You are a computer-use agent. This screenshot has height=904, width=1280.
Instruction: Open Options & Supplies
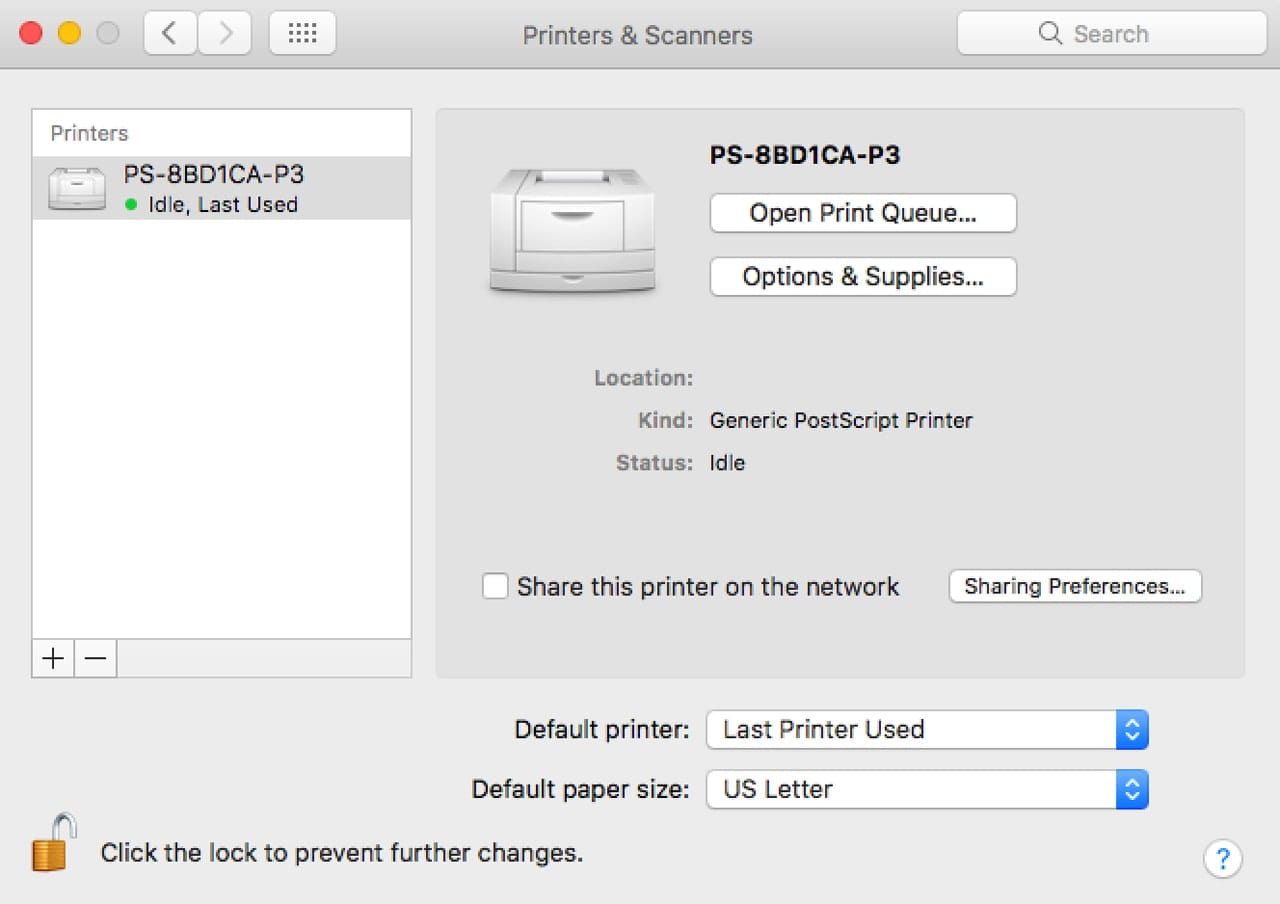click(862, 277)
